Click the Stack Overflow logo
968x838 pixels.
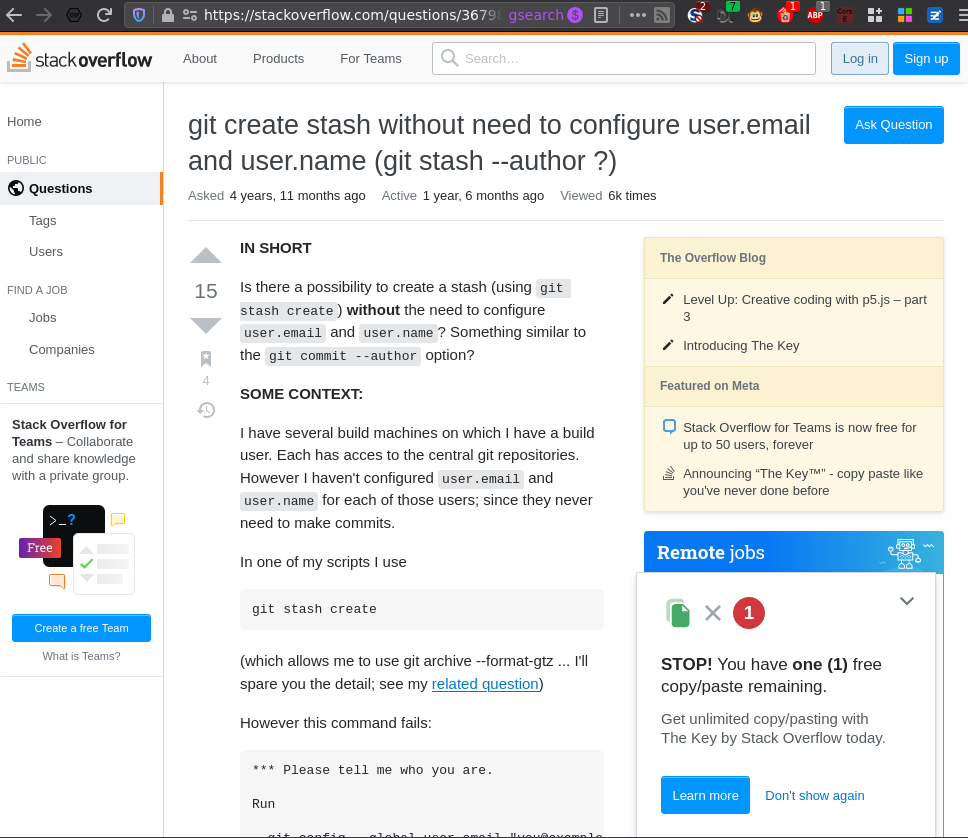(x=80, y=59)
